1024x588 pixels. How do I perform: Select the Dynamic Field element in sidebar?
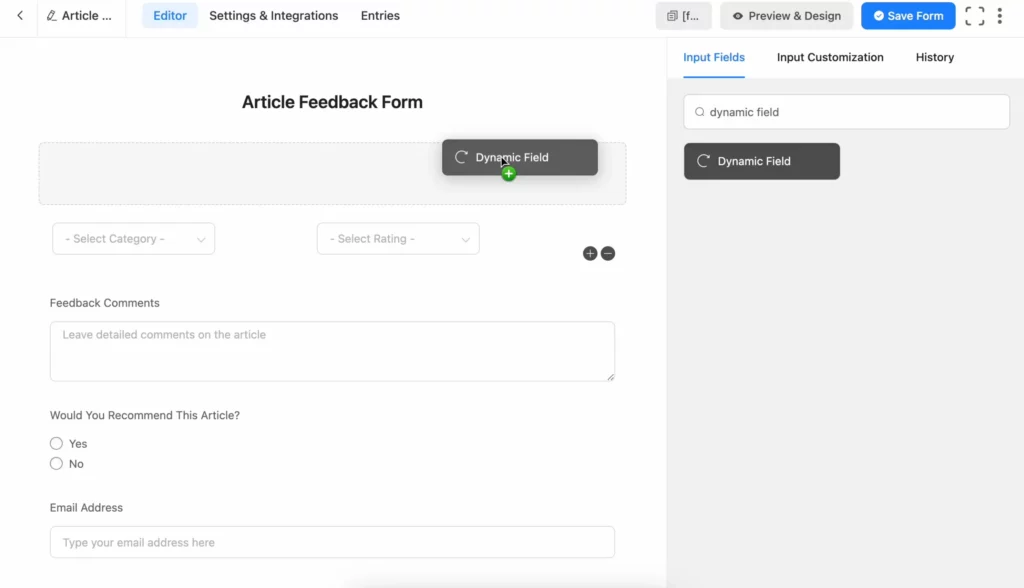(x=761, y=161)
